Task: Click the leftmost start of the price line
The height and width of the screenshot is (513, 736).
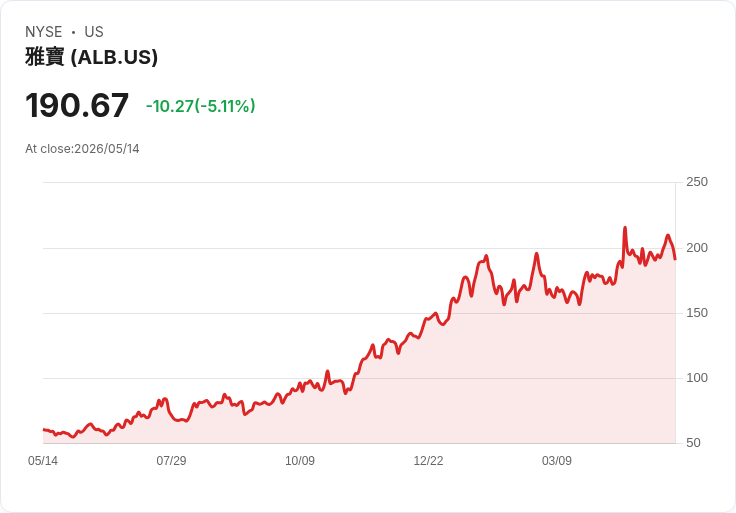Action: point(44,429)
